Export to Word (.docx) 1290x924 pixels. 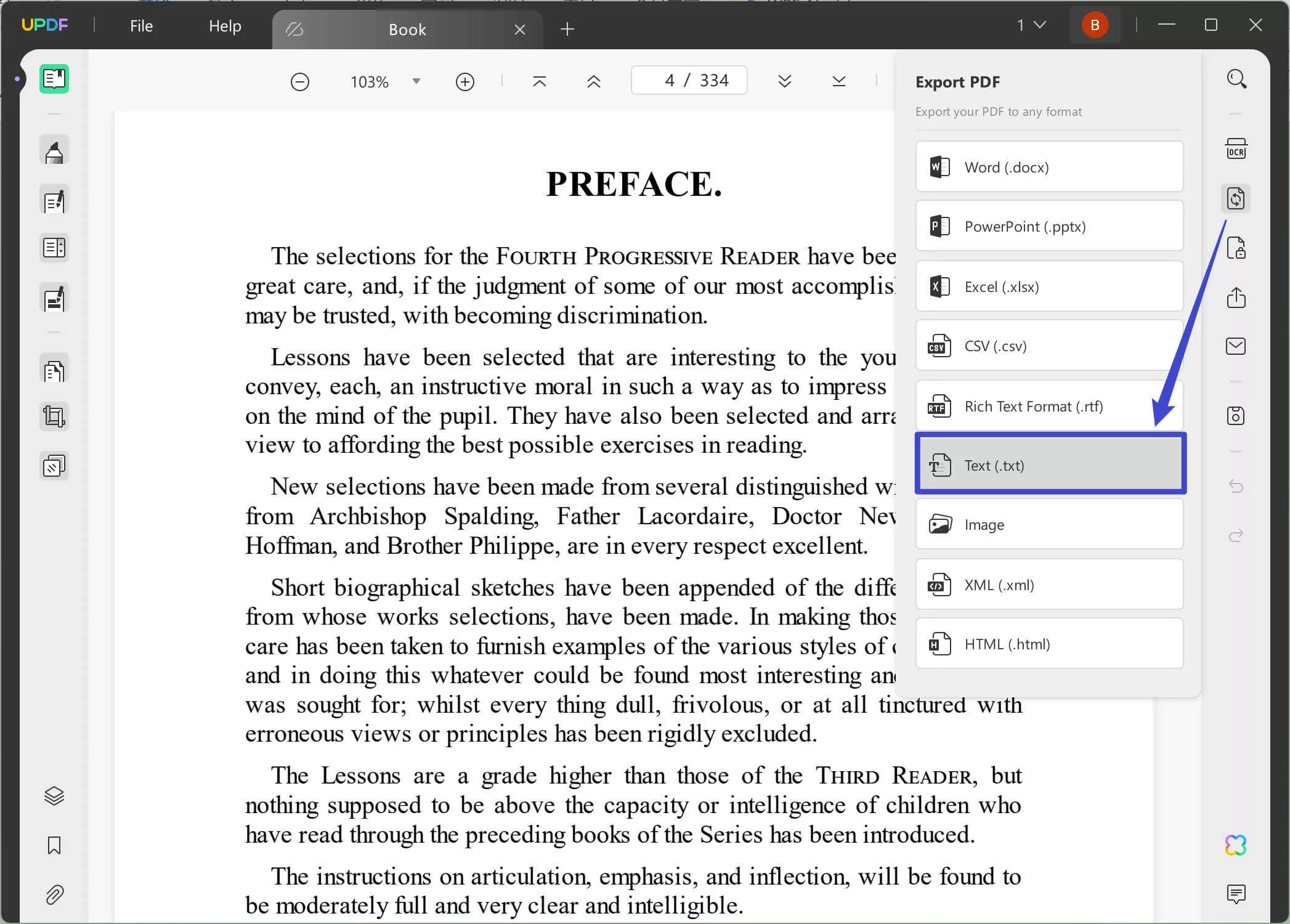(1049, 167)
